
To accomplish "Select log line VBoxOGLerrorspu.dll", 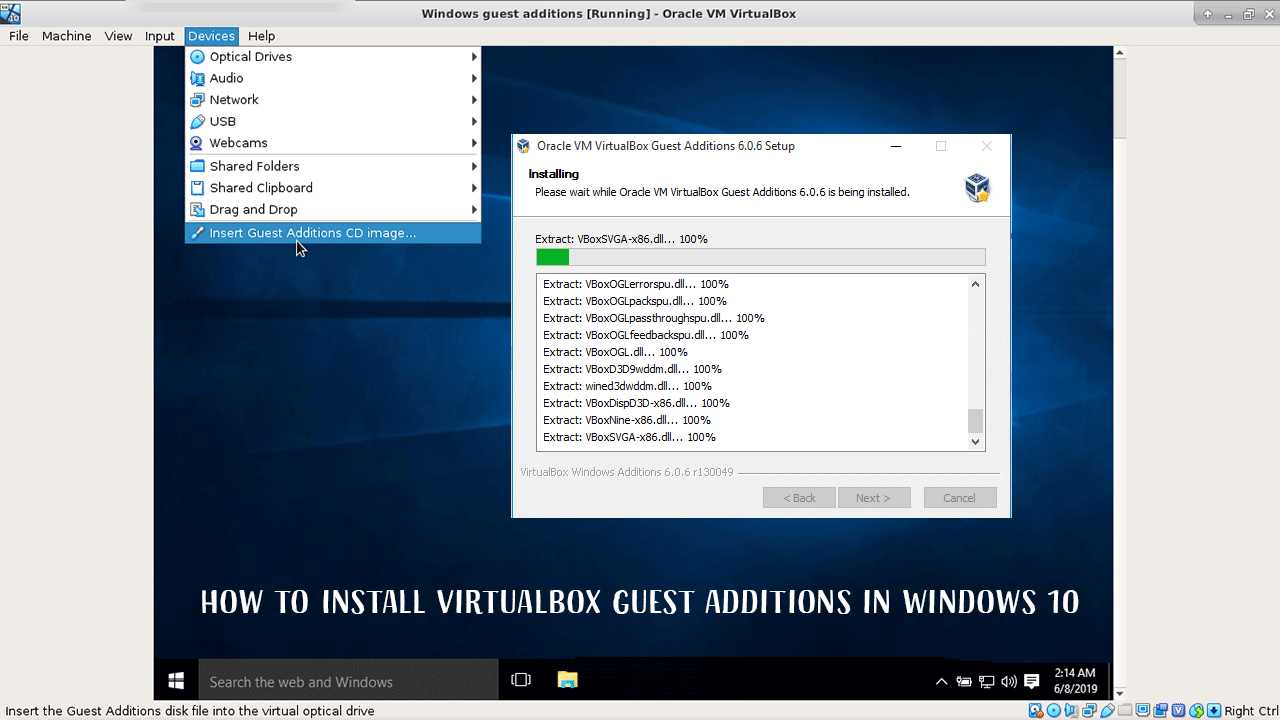I will [636, 284].
